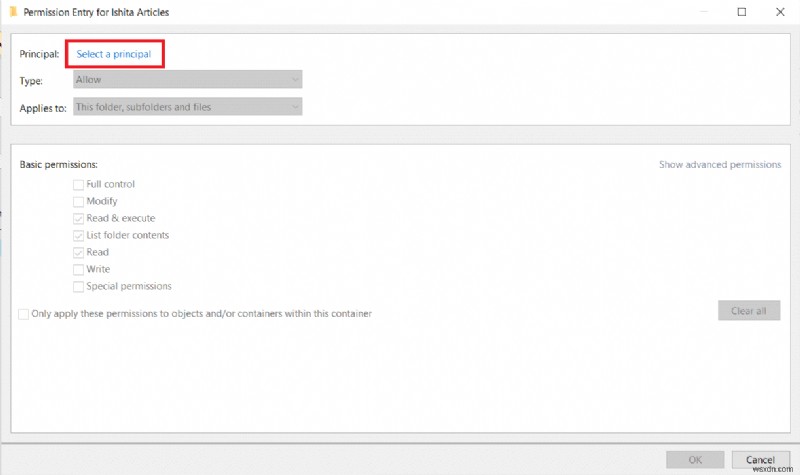Click the Principal label text
This screenshot has width=800, height=475.
[39, 54]
